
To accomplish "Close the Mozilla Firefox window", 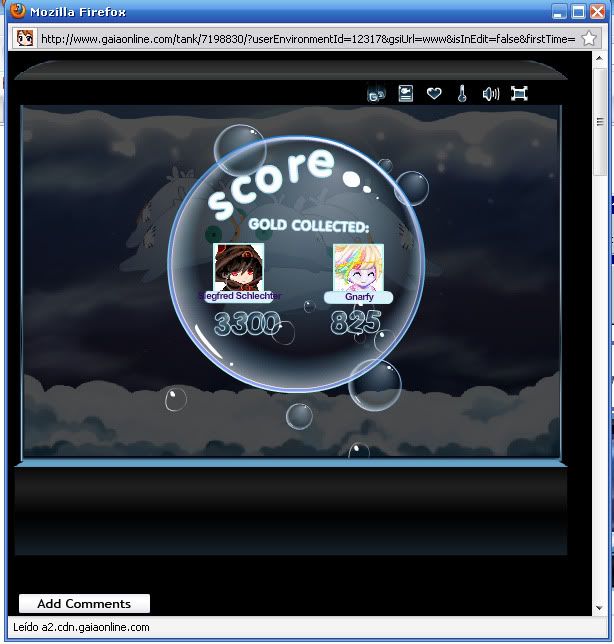I will click(598, 12).
